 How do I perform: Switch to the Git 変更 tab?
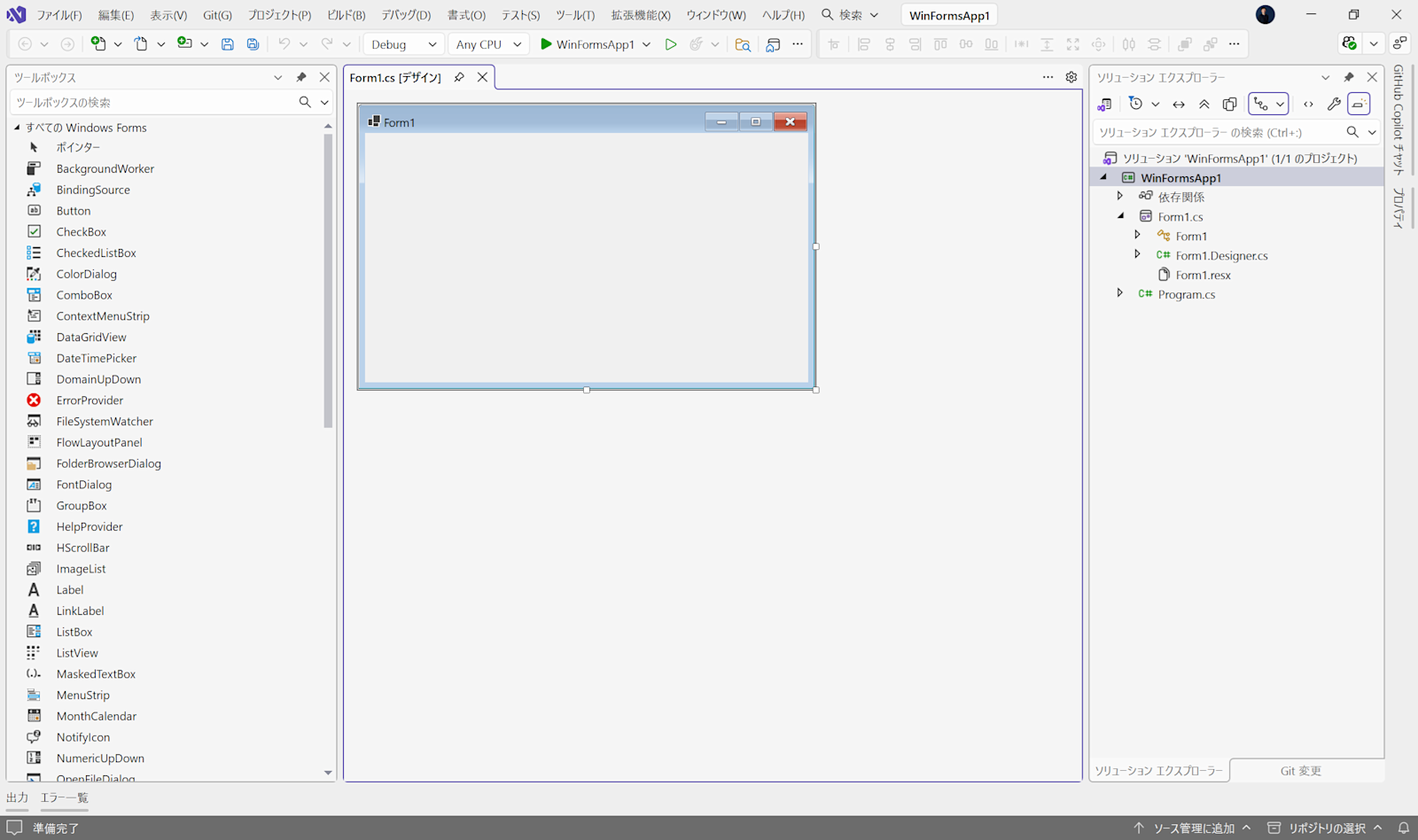click(1300, 771)
